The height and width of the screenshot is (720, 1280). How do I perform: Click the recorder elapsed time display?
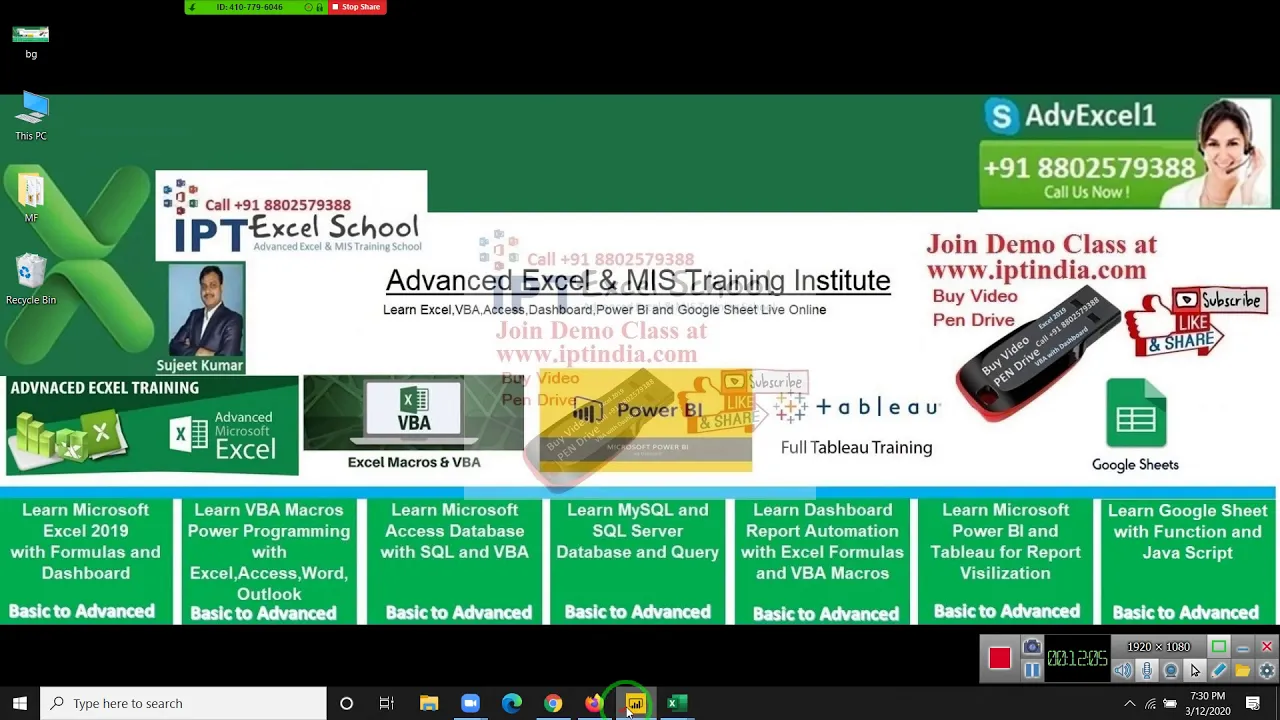pos(1078,658)
